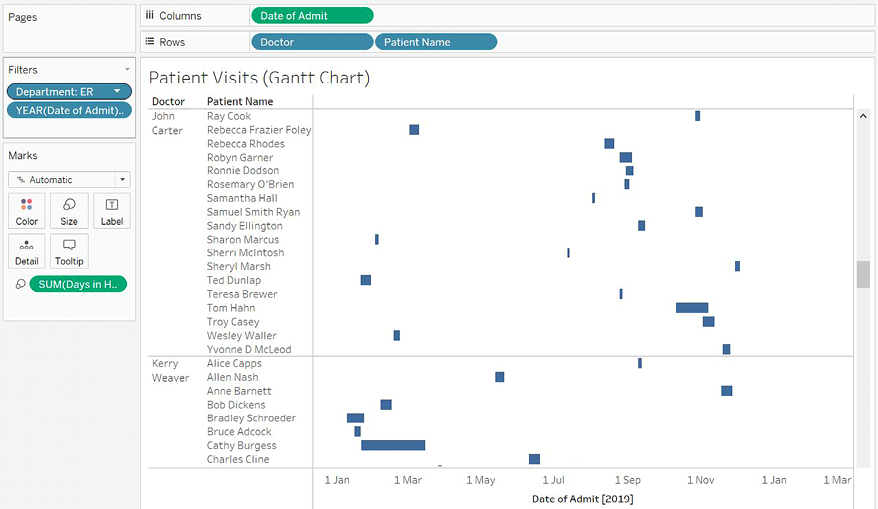Open the Detail mark property
This screenshot has width=878, height=509.
tap(27, 251)
